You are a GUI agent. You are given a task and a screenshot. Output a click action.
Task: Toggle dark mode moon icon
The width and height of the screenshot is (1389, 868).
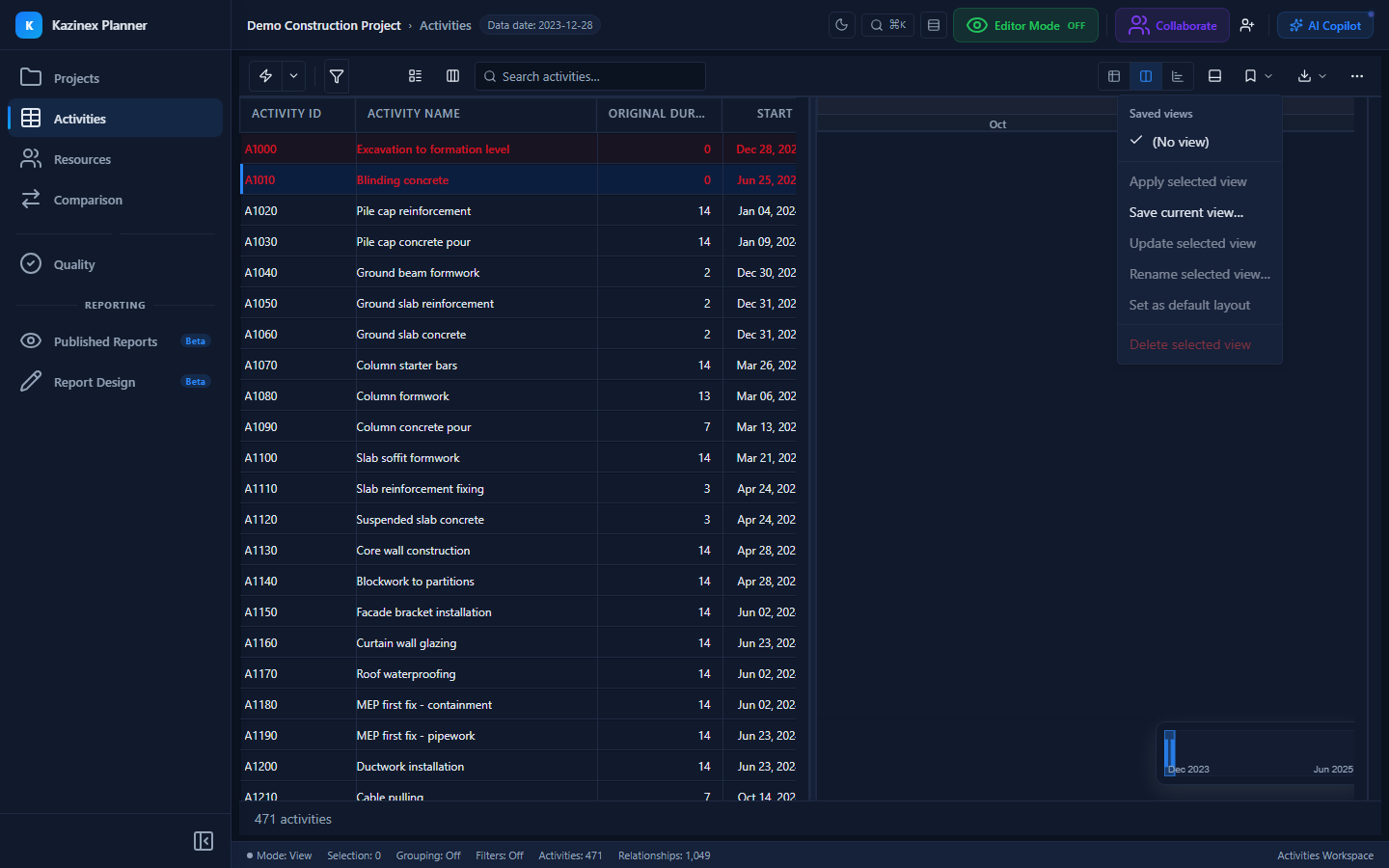click(x=842, y=25)
